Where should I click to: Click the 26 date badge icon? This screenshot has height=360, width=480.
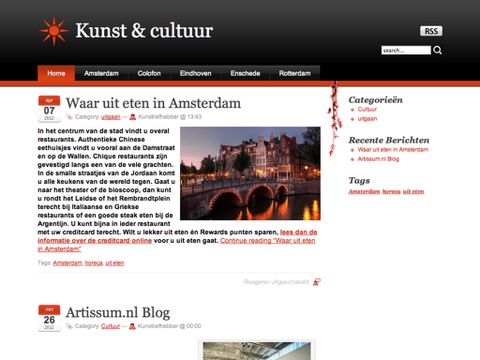coord(49,318)
